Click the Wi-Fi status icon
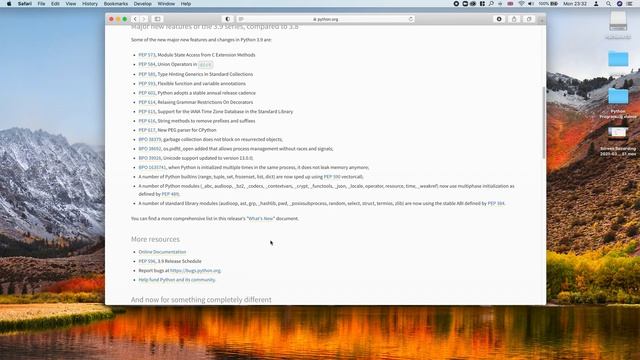The width and height of the screenshot is (640, 360). tap(521, 4)
